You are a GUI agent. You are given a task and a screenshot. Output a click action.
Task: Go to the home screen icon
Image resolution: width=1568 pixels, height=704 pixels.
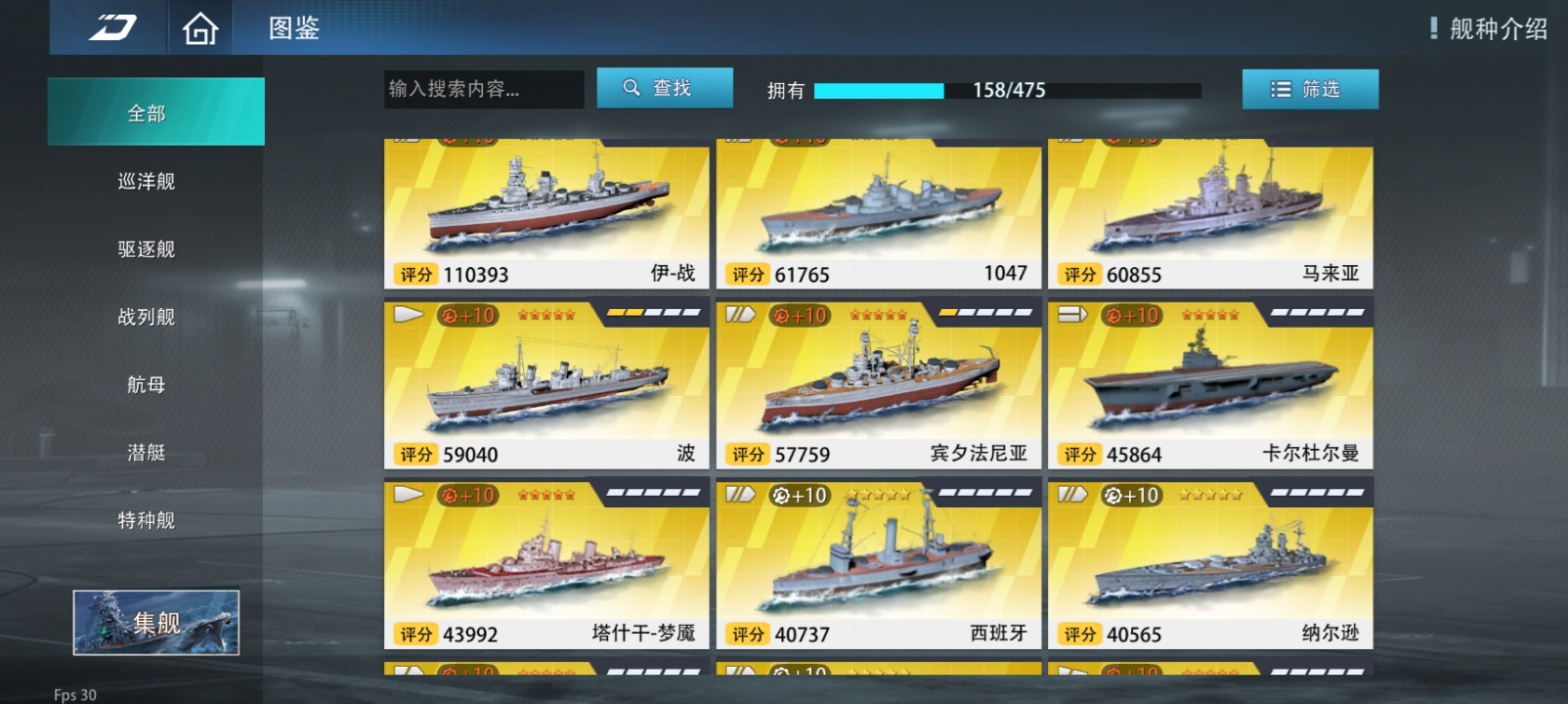point(200,29)
